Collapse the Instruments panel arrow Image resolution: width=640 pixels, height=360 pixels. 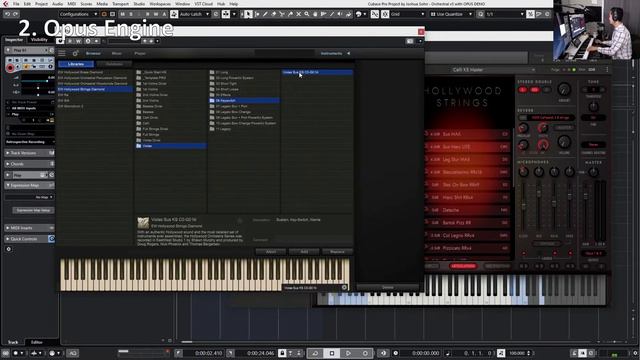[x=349, y=53]
